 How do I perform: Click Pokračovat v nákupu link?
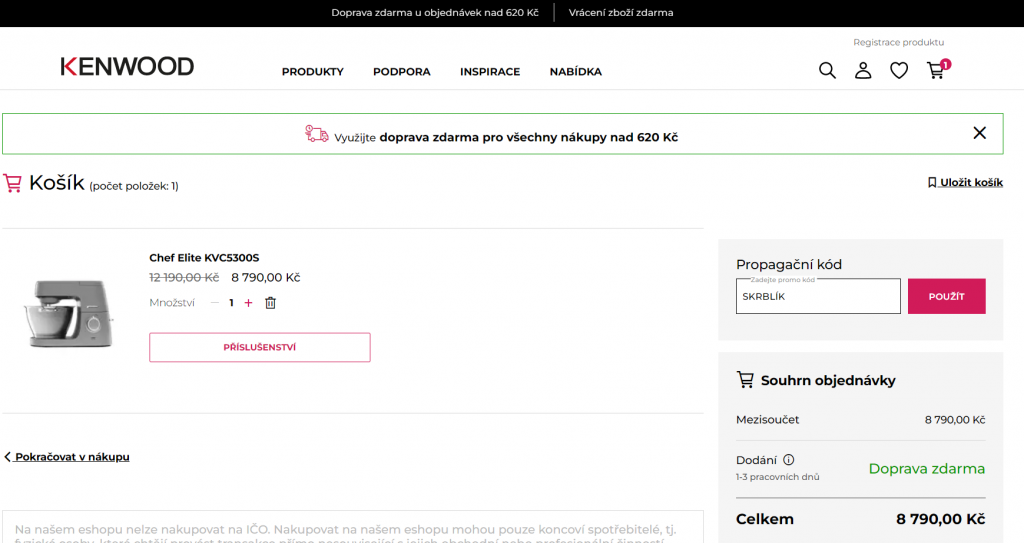click(67, 457)
